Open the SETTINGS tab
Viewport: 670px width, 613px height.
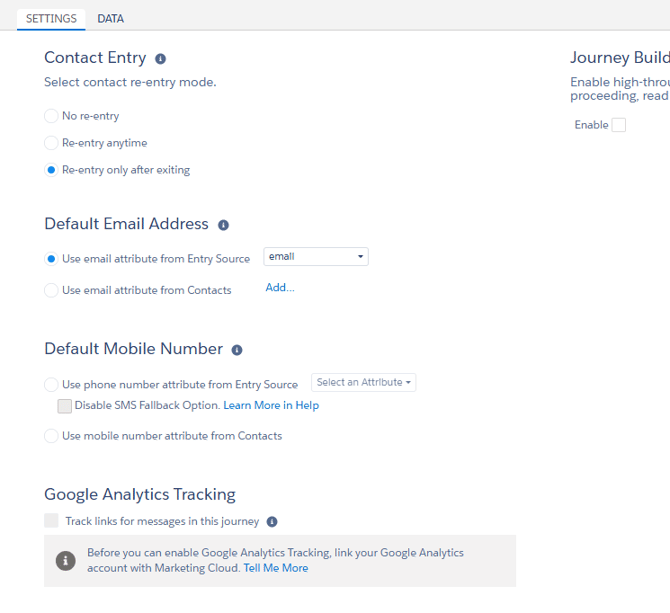[x=51, y=18]
